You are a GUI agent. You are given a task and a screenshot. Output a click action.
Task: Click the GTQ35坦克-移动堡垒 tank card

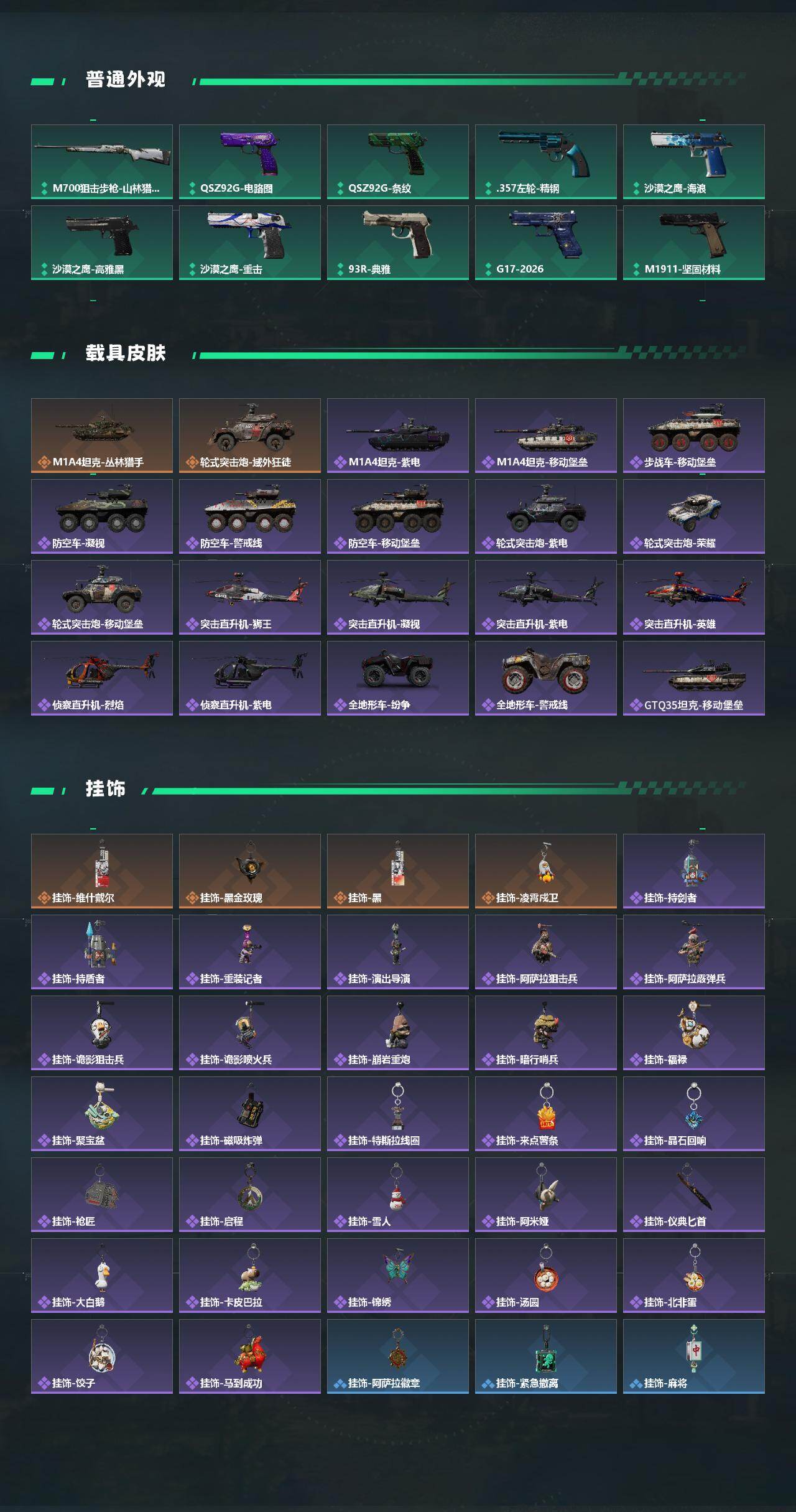[x=694, y=678]
